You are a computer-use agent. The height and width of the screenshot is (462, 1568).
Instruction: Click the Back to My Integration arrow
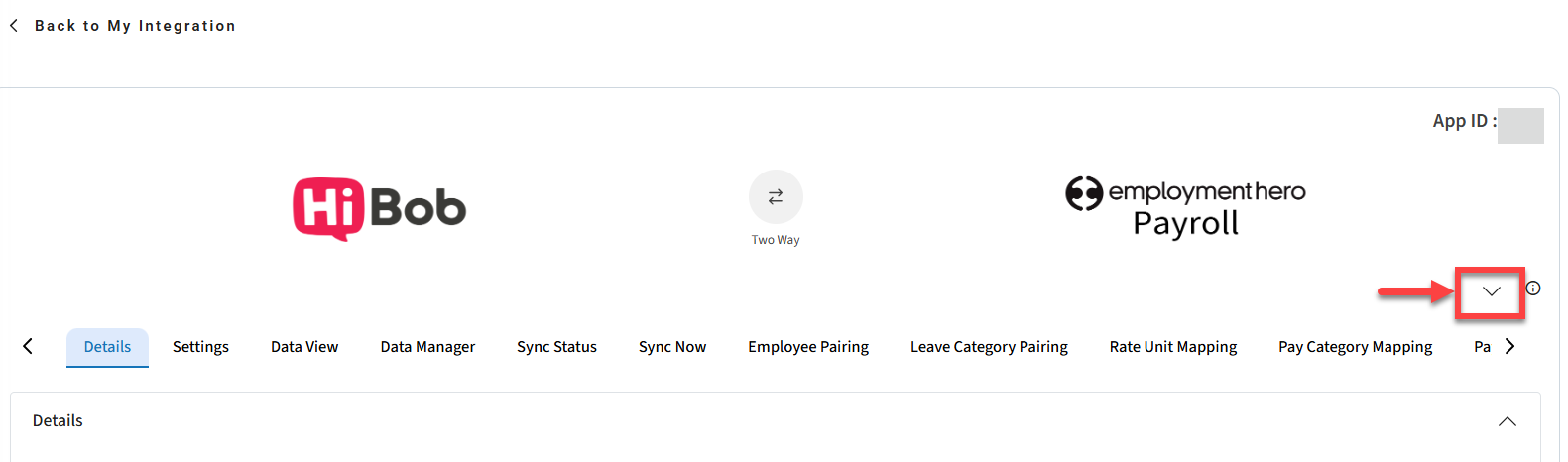pos(14,26)
